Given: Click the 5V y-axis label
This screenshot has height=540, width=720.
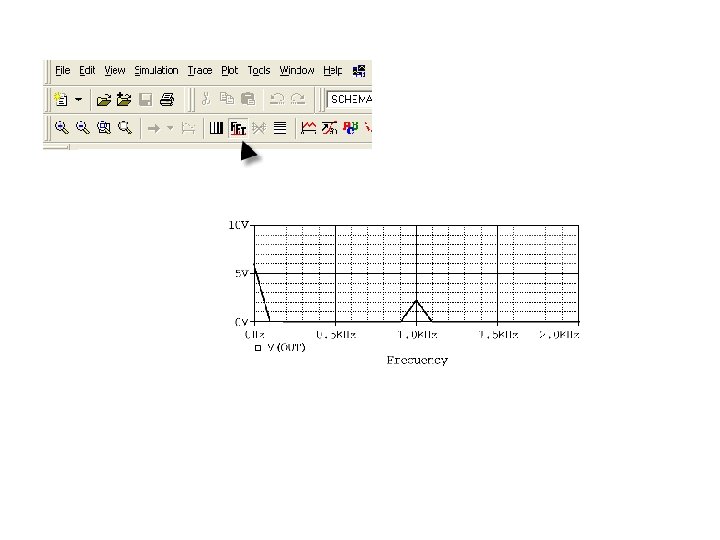Looking at the screenshot, I should [x=242, y=274].
